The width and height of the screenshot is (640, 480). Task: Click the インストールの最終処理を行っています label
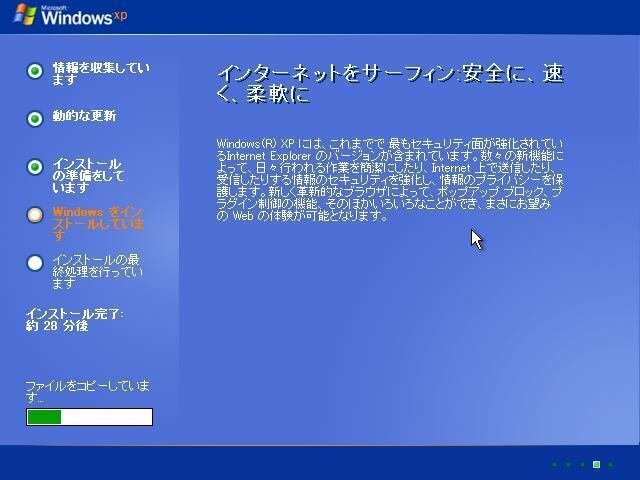point(98,271)
